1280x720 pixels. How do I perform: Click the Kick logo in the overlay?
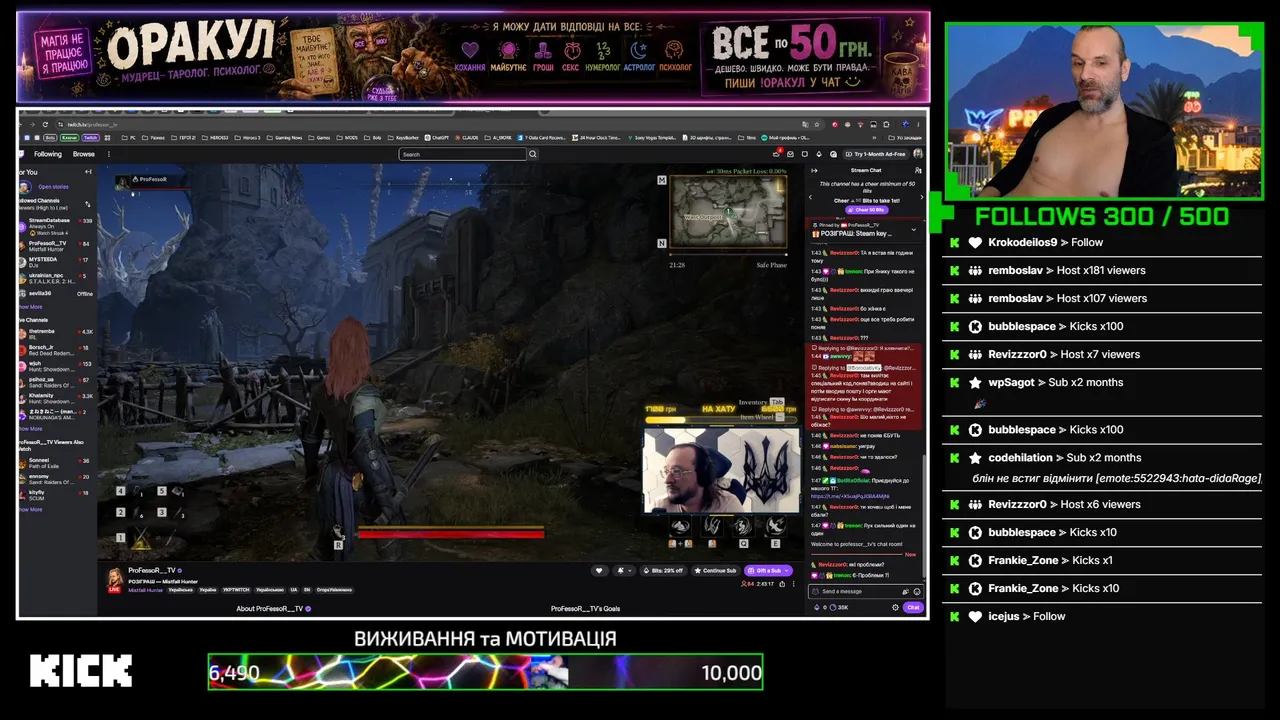tap(81, 671)
